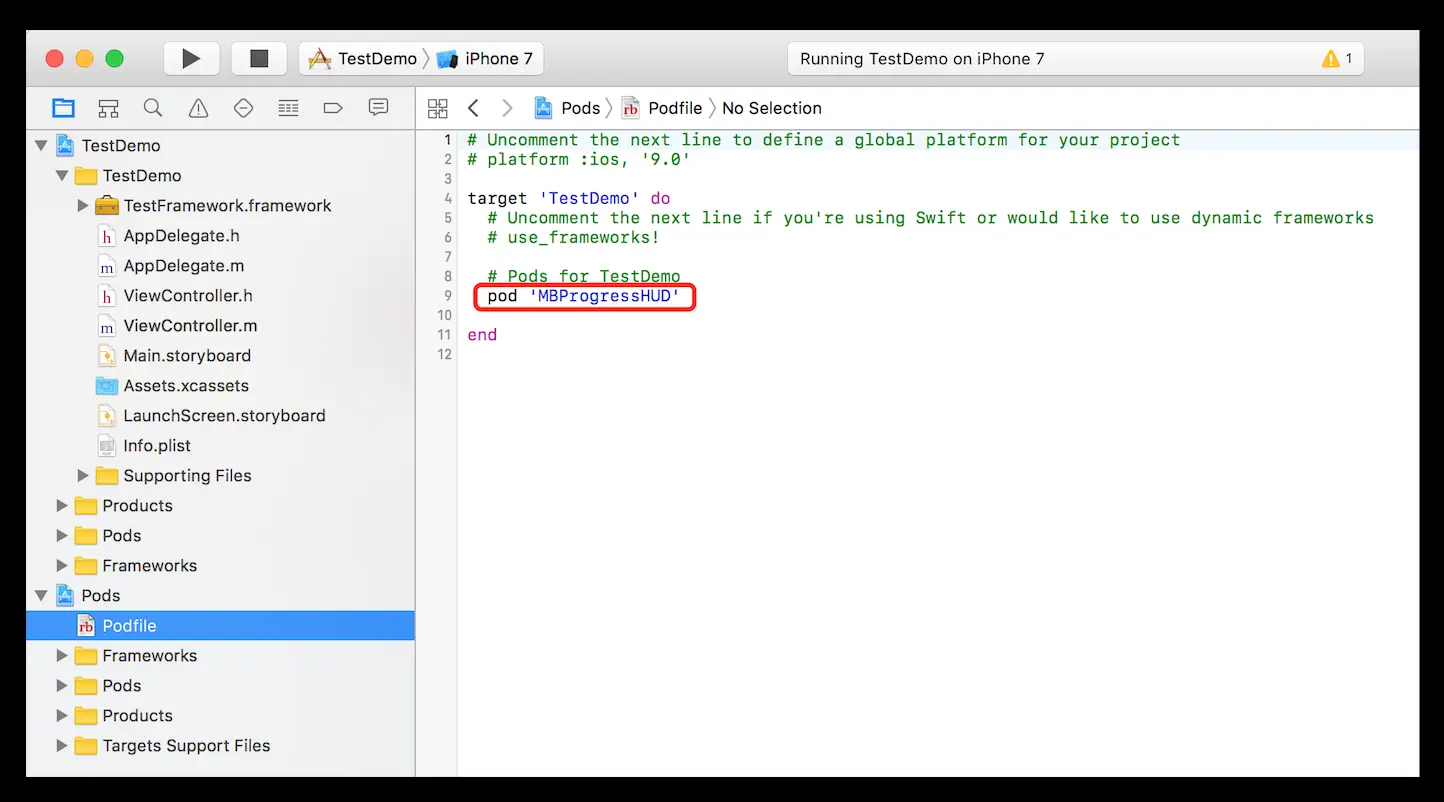
Task: Expand Targets Support Files triangle
Action: 62,746
